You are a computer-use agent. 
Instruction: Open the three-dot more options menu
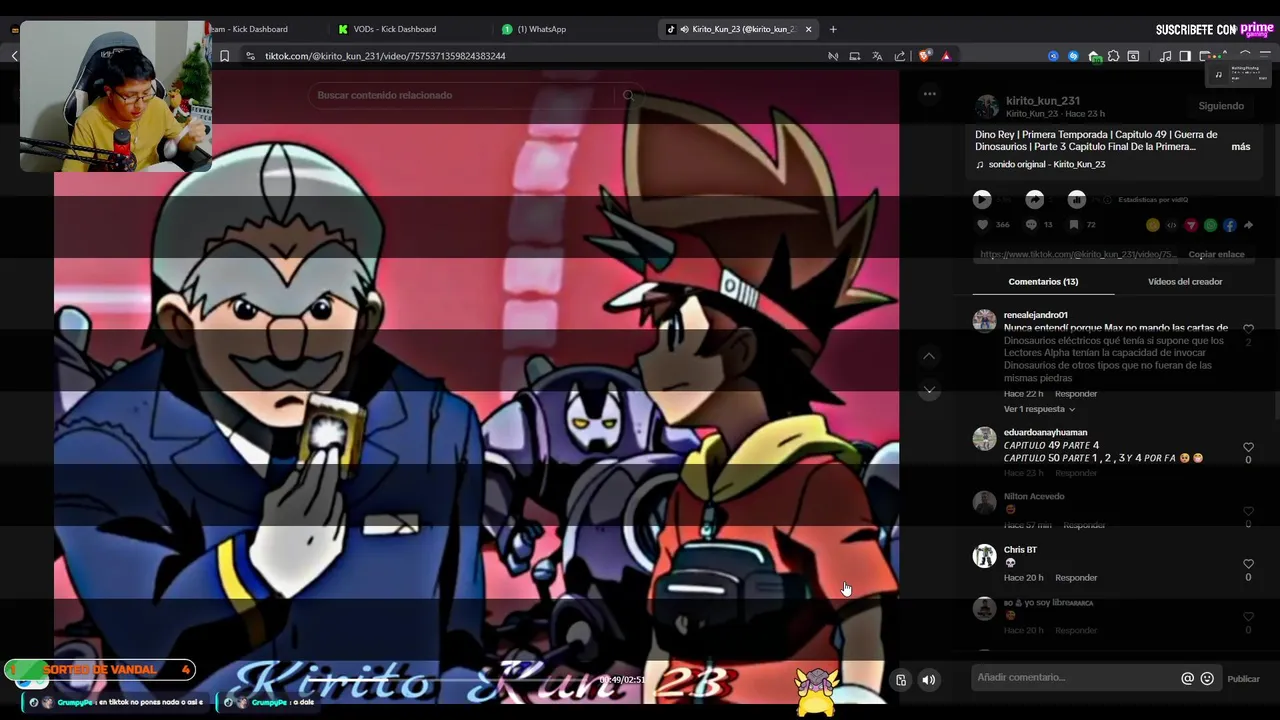click(929, 93)
